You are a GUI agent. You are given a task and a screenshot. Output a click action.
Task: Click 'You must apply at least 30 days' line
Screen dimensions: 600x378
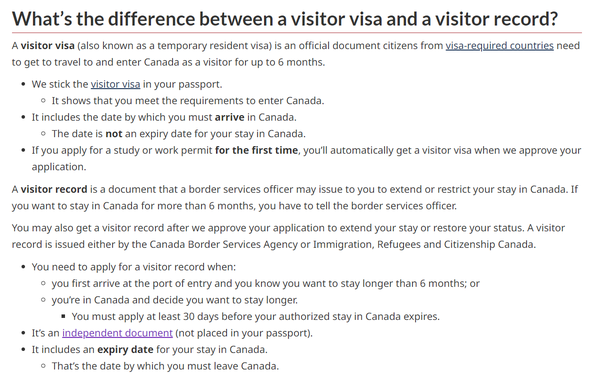tap(256, 316)
